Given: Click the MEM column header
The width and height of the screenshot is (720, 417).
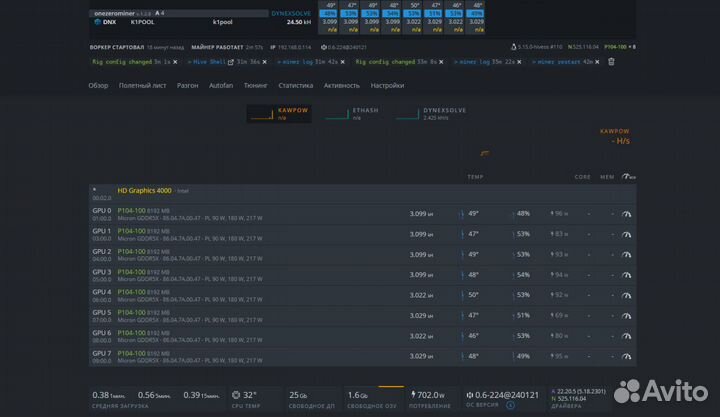Looking at the screenshot, I should point(607,177).
